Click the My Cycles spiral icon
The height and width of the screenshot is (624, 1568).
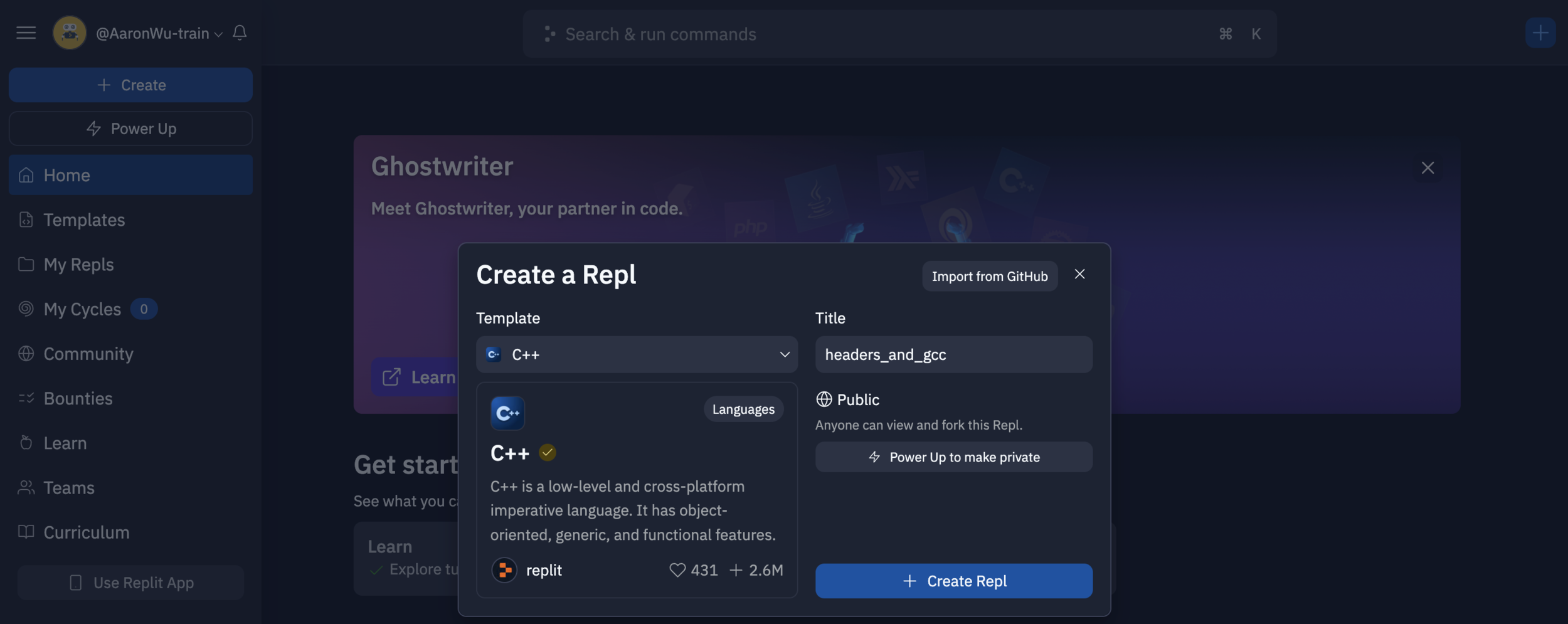pos(26,309)
